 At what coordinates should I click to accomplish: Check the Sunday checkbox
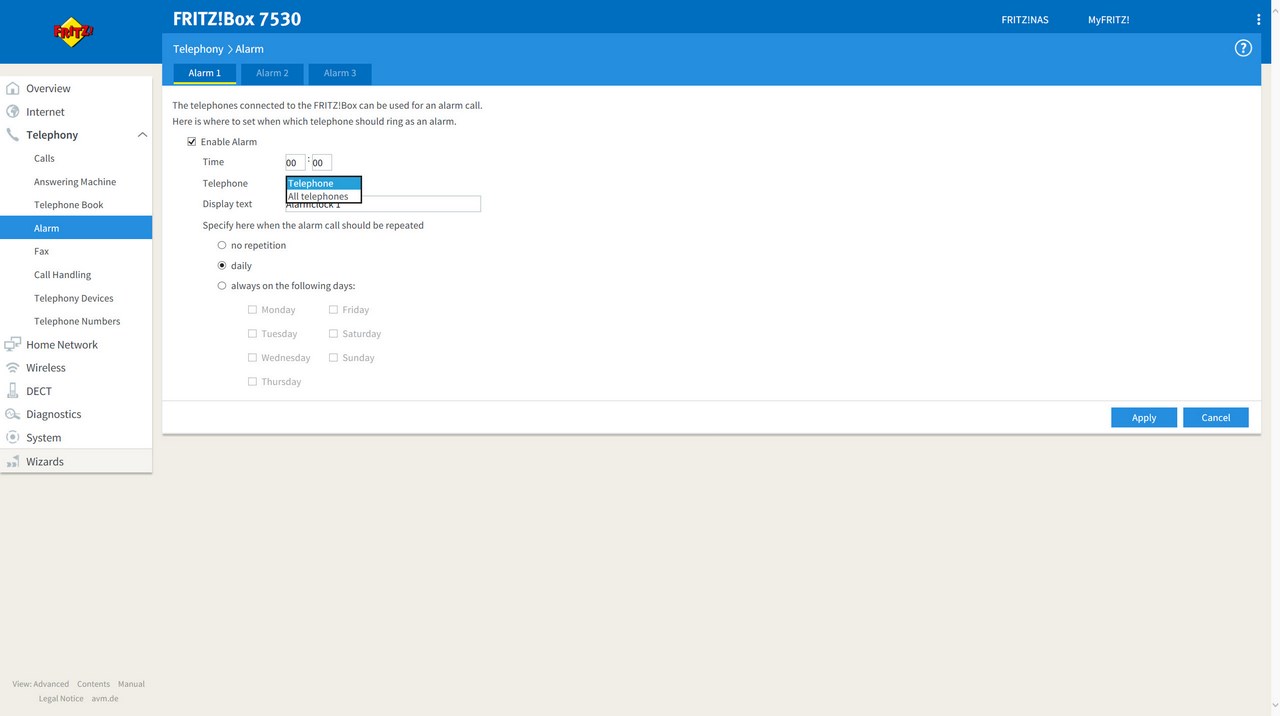click(x=333, y=358)
